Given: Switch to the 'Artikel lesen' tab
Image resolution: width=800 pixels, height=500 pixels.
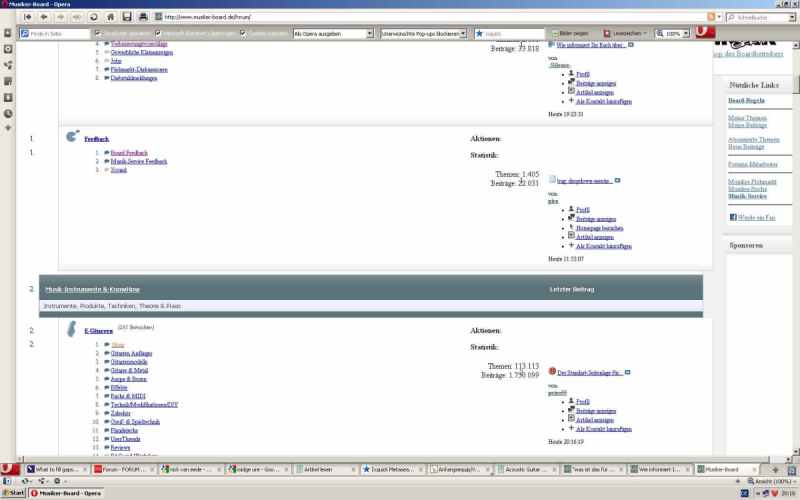Looking at the screenshot, I should tap(326, 469).
